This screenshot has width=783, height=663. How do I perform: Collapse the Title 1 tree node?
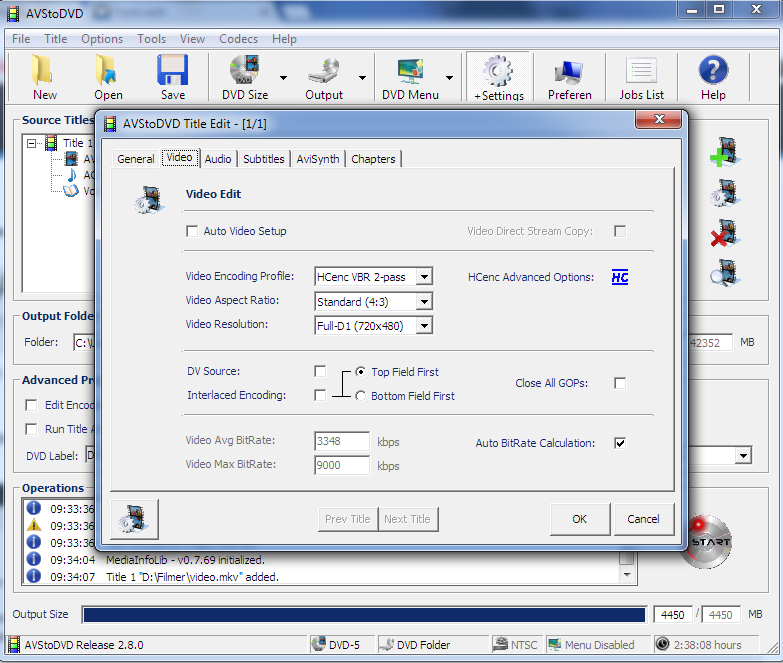tap(31, 143)
